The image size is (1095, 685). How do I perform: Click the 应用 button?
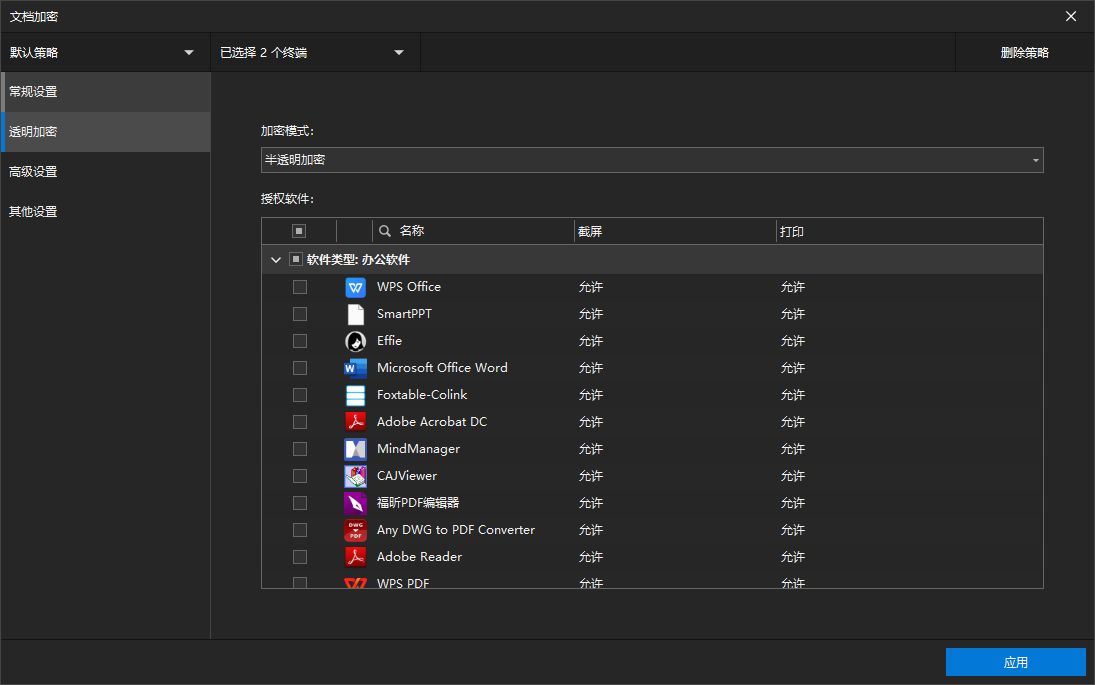[1015, 662]
